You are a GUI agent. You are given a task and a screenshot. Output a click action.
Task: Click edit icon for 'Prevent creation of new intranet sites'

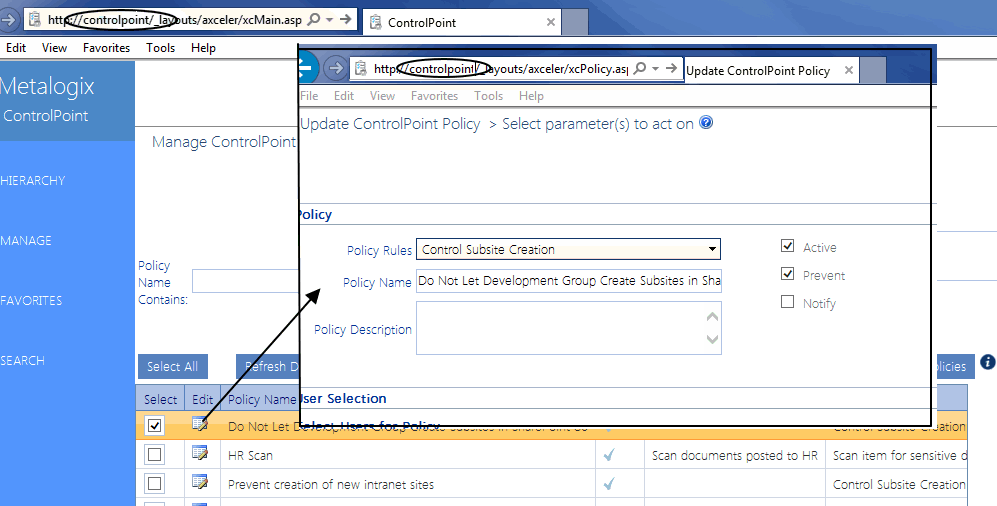200,482
